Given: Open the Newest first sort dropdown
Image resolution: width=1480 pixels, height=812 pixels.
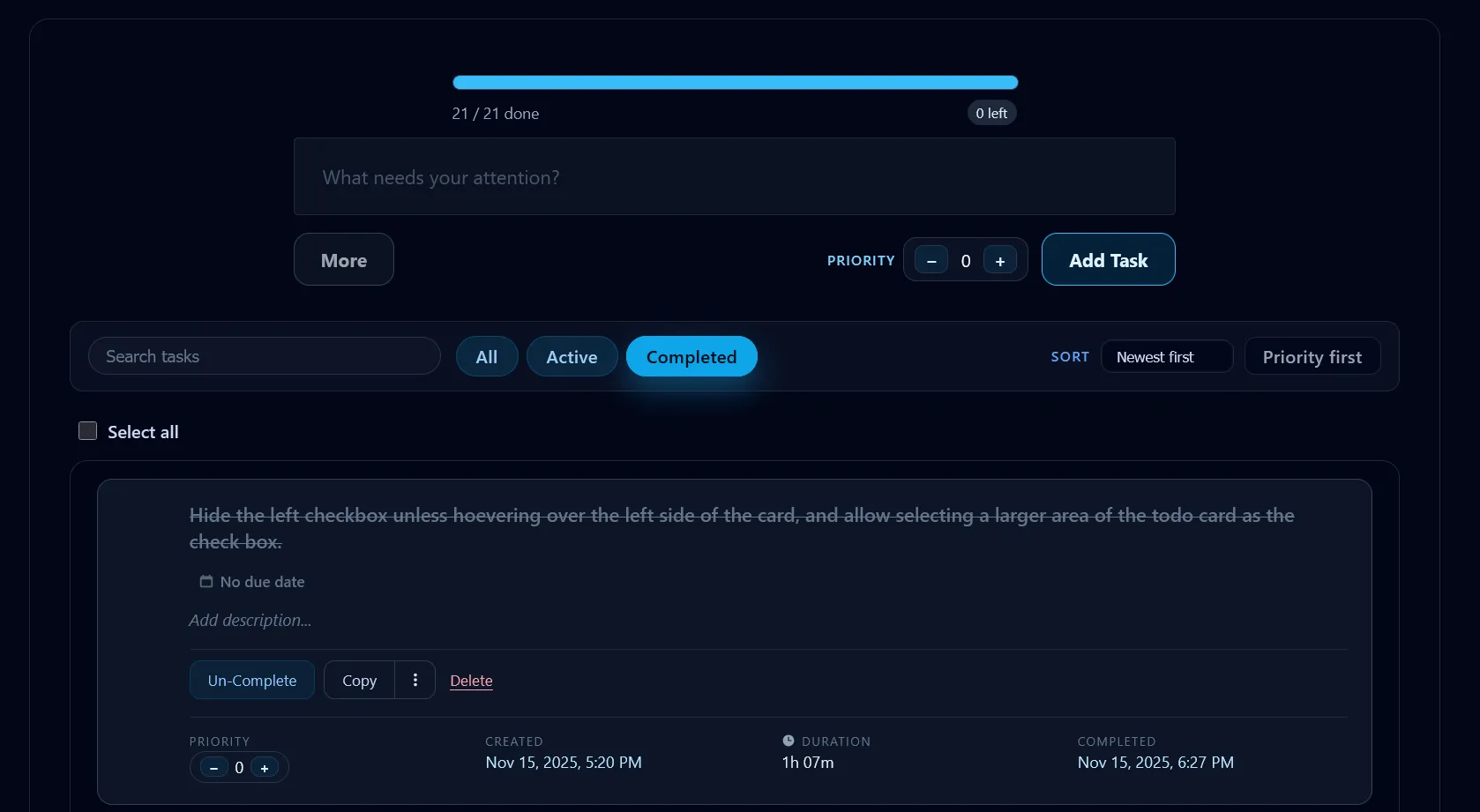Looking at the screenshot, I should [1166, 357].
